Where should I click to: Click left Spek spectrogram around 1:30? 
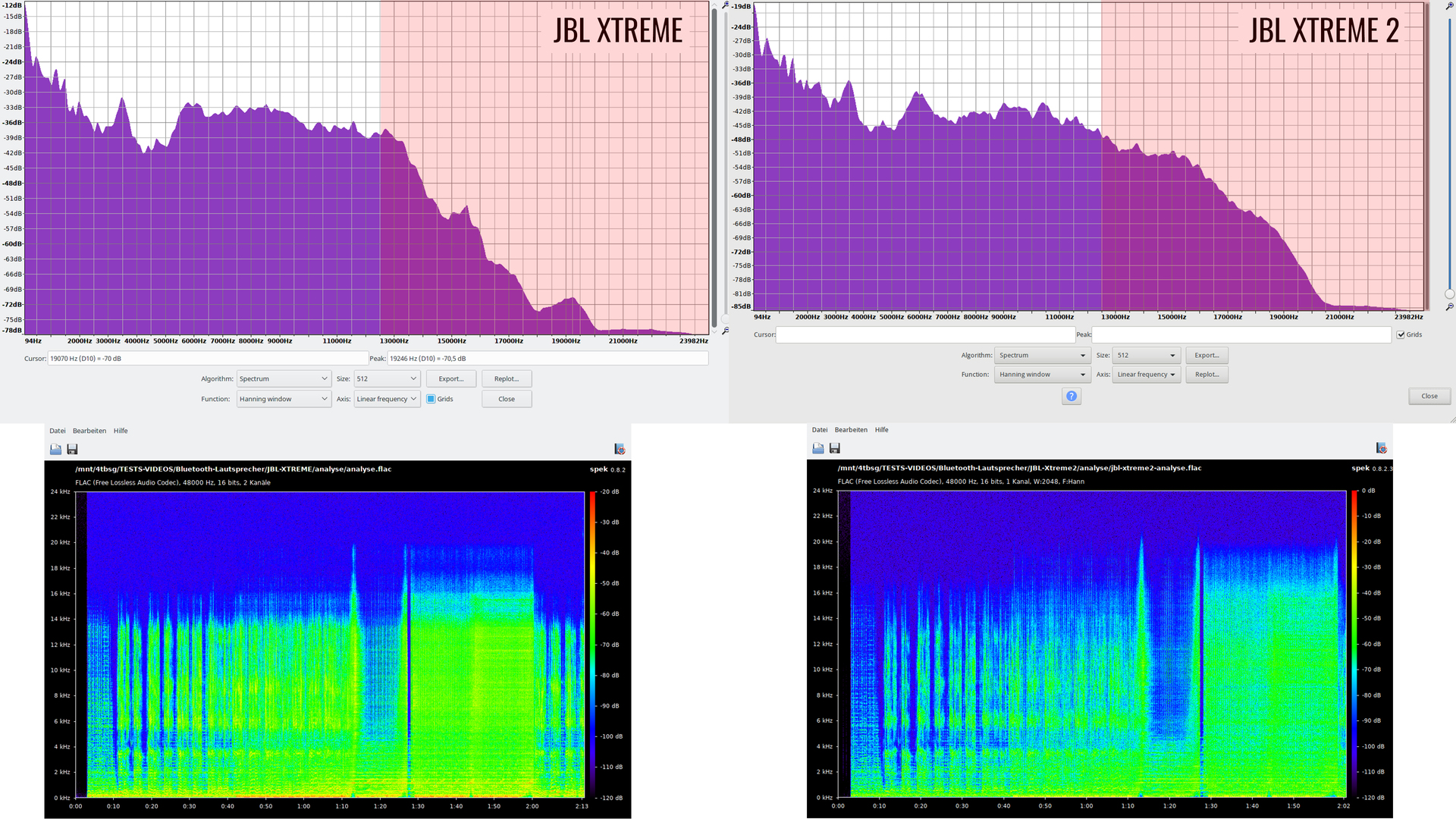[417, 645]
